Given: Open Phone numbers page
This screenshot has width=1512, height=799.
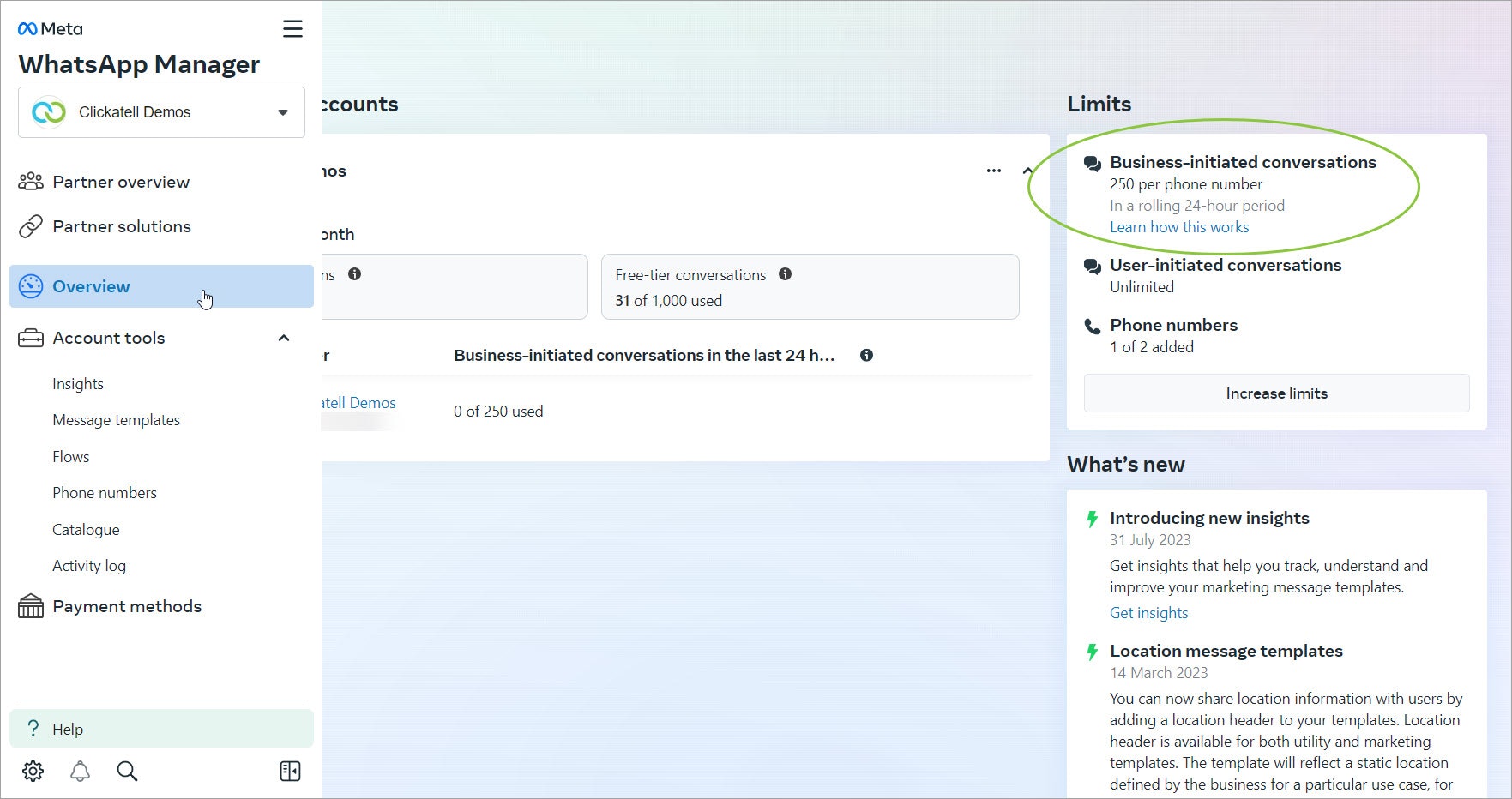Looking at the screenshot, I should [105, 493].
